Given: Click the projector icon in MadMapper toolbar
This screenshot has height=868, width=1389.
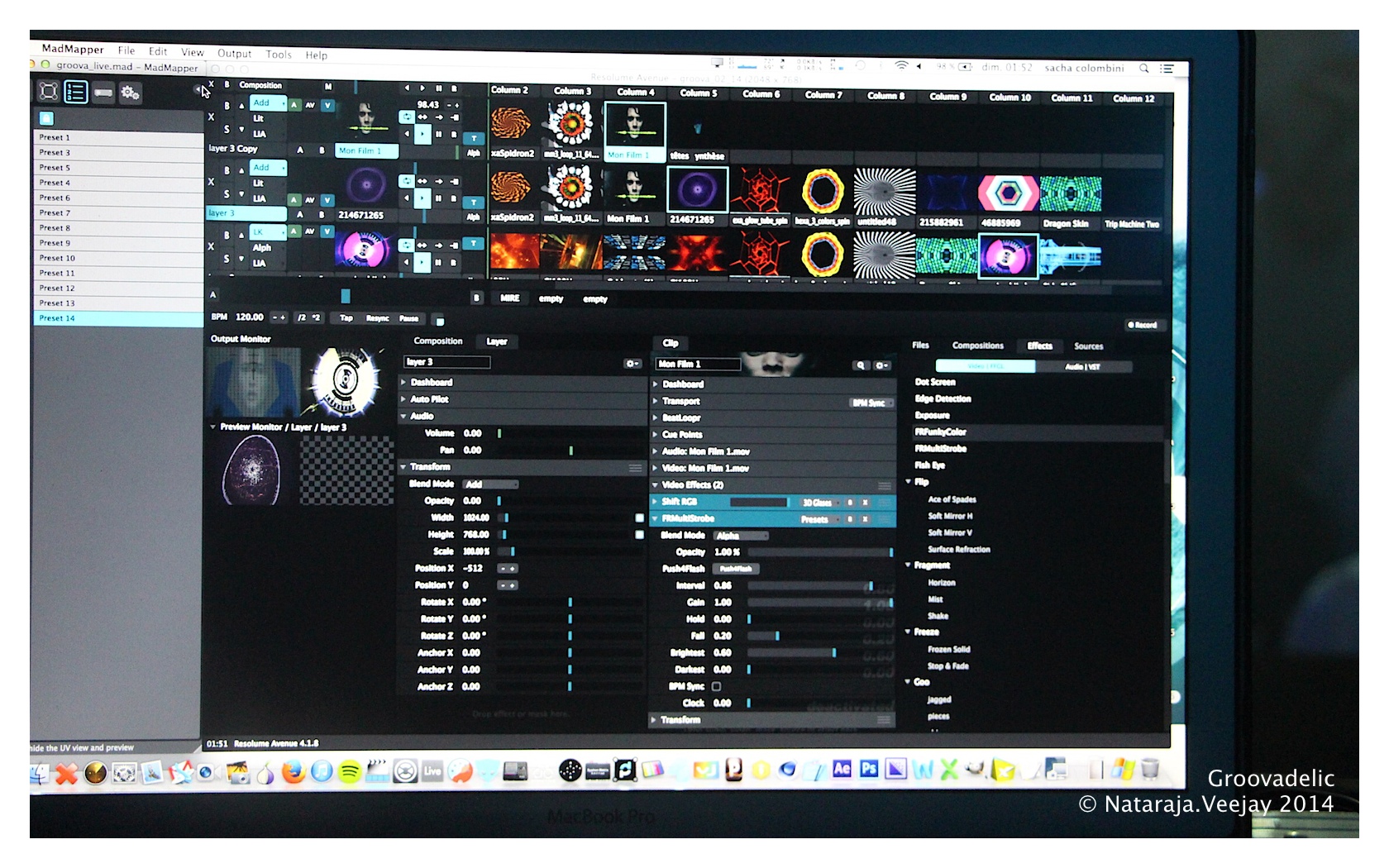Looking at the screenshot, I should point(103,93).
